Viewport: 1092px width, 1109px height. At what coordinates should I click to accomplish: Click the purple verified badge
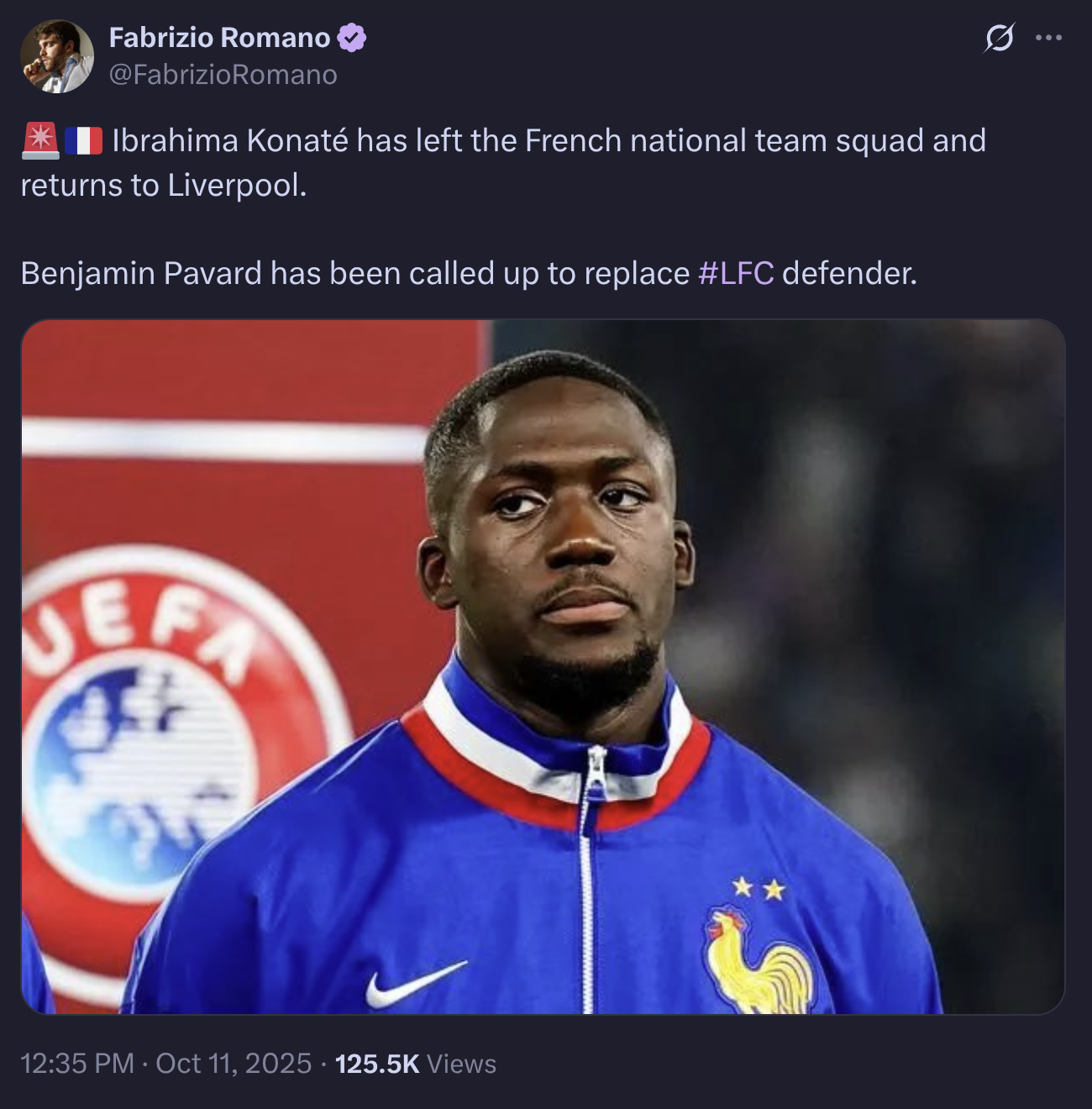[x=351, y=38]
